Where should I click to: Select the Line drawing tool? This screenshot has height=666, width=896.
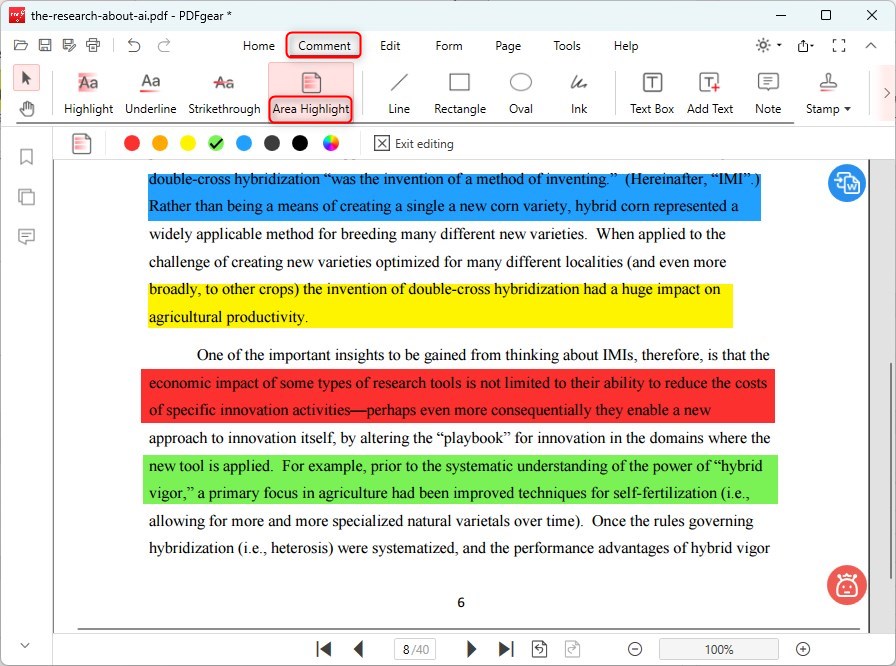point(399,93)
